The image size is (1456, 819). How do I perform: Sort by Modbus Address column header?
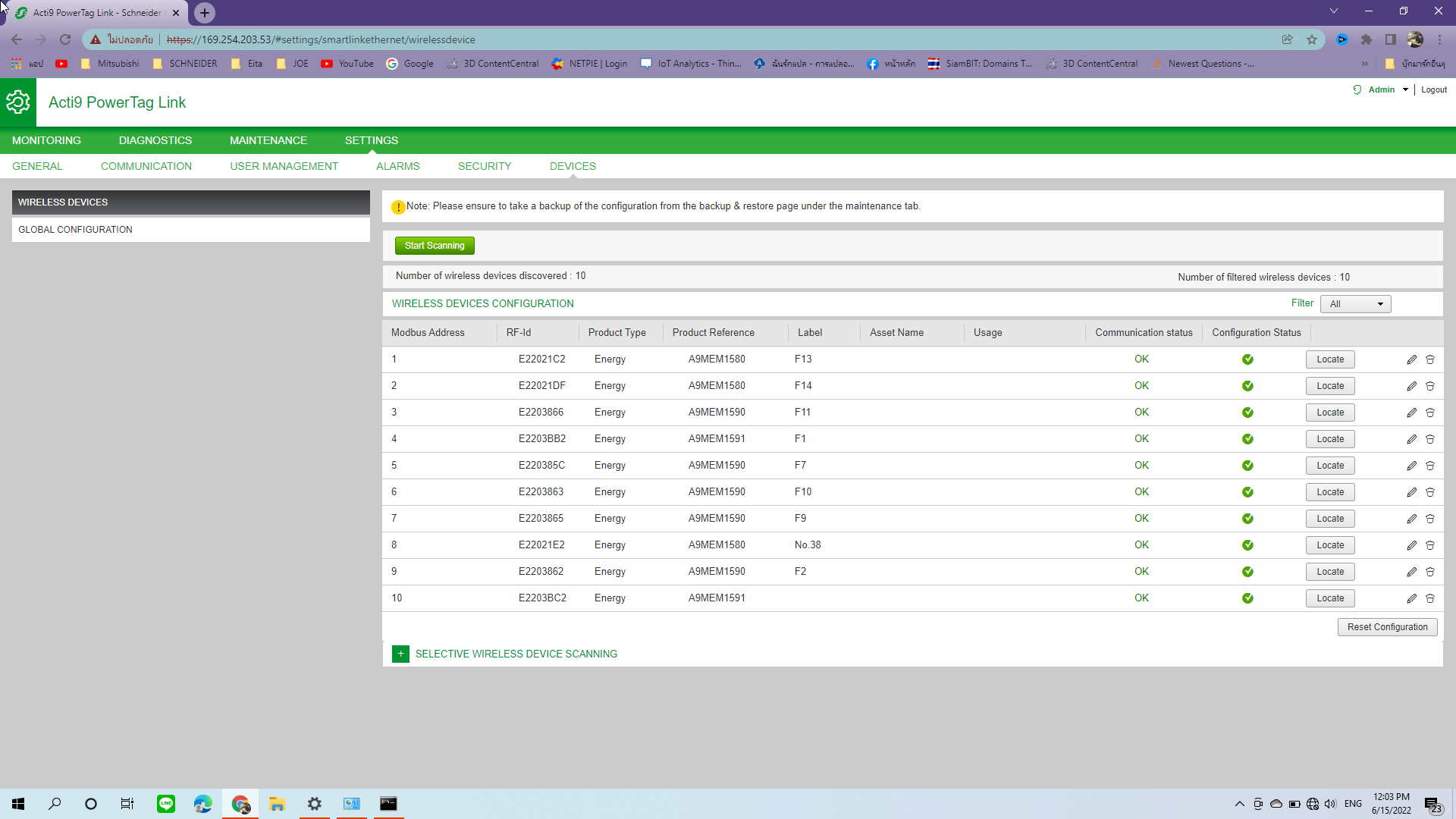[428, 333]
